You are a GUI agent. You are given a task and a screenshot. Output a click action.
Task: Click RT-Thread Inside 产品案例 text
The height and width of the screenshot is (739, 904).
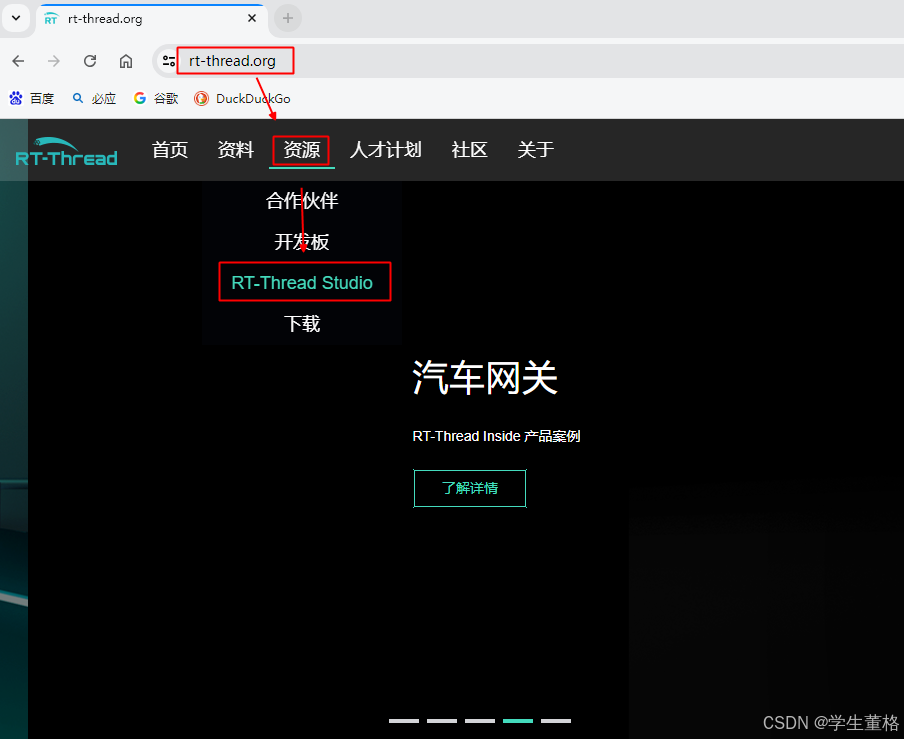(x=496, y=436)
